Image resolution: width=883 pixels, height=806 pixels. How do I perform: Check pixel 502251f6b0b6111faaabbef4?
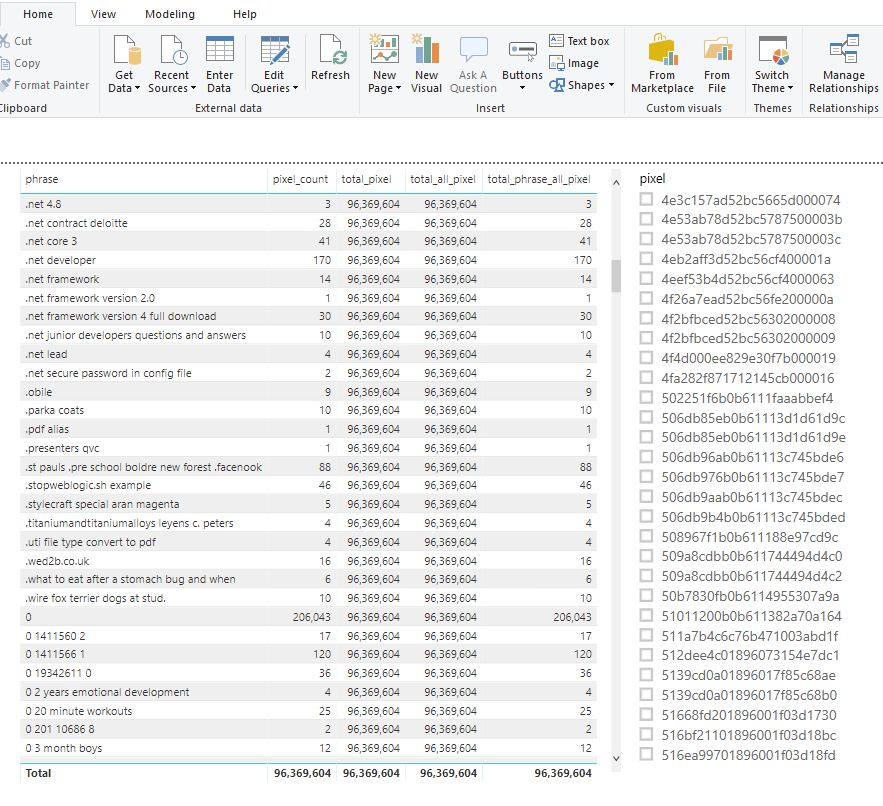pyautogui.click(x=646, y=398)
